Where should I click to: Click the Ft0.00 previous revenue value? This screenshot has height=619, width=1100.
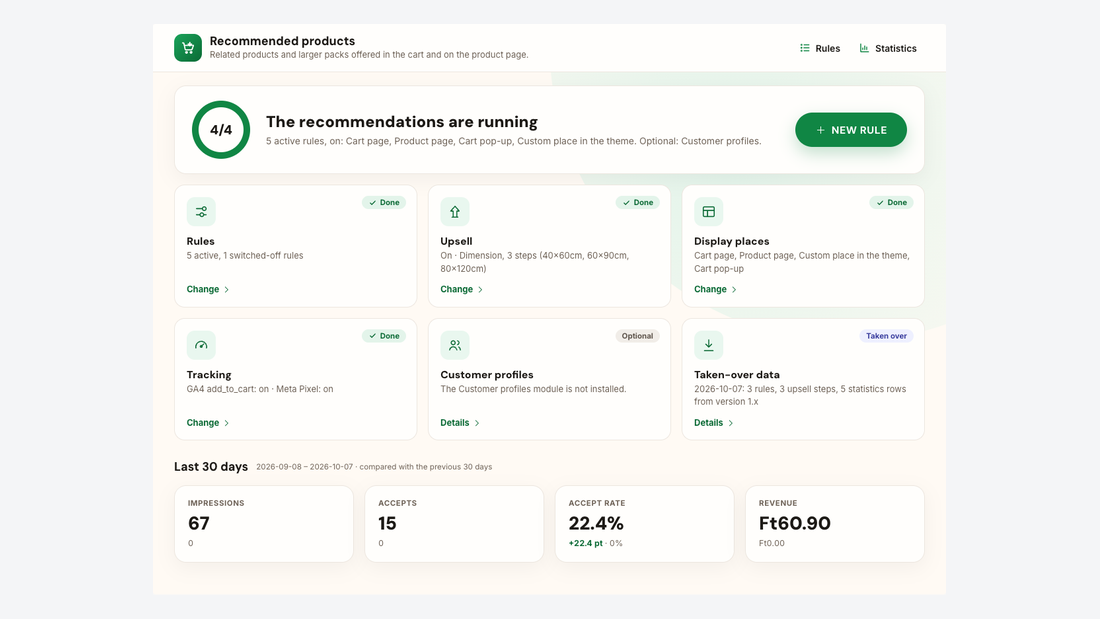[772, 543]
